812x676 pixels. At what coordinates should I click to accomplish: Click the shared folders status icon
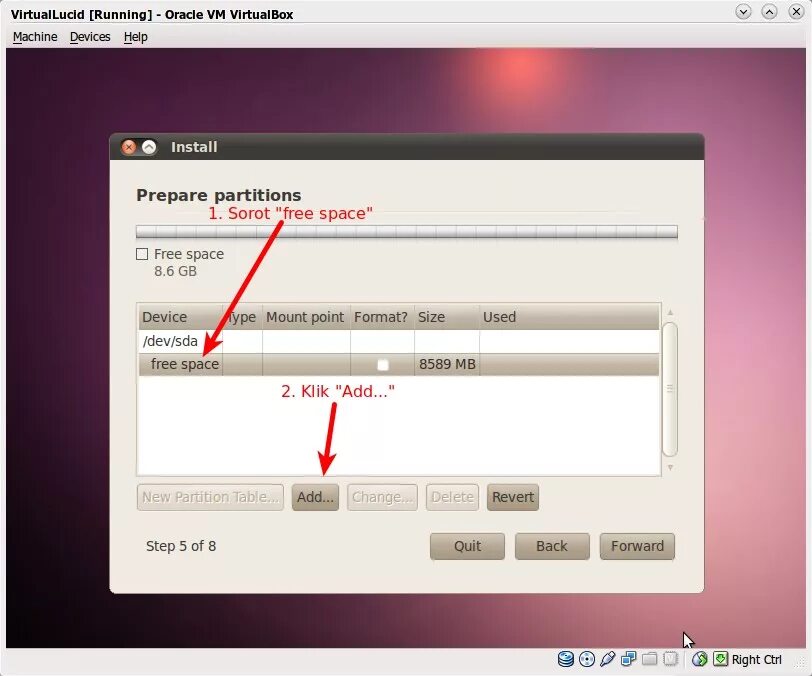tap(649, 659)
